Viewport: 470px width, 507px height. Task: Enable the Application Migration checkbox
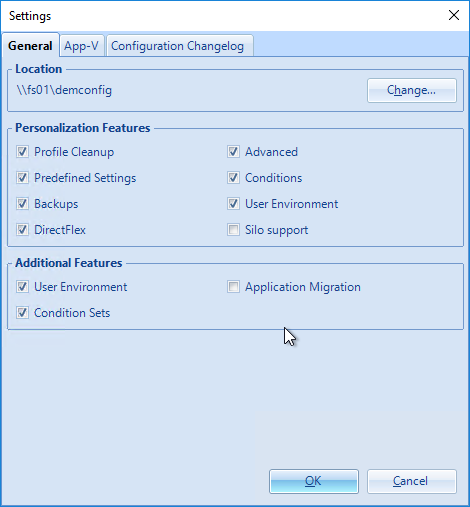[233, 287]
